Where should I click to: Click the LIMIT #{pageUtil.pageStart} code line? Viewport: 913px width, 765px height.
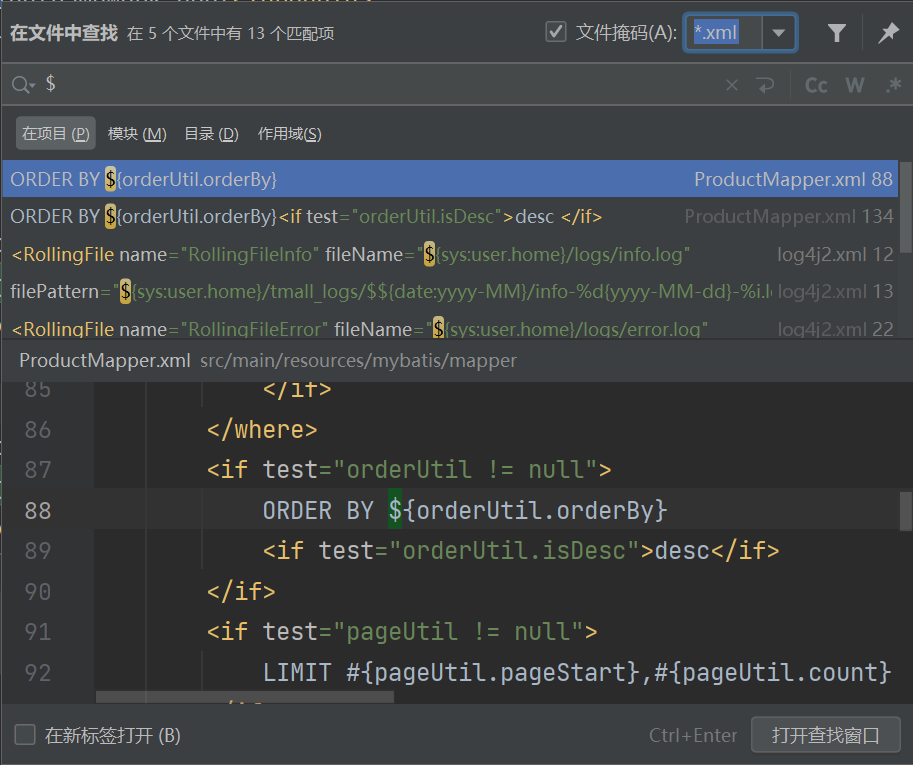(x=576, y=672)
